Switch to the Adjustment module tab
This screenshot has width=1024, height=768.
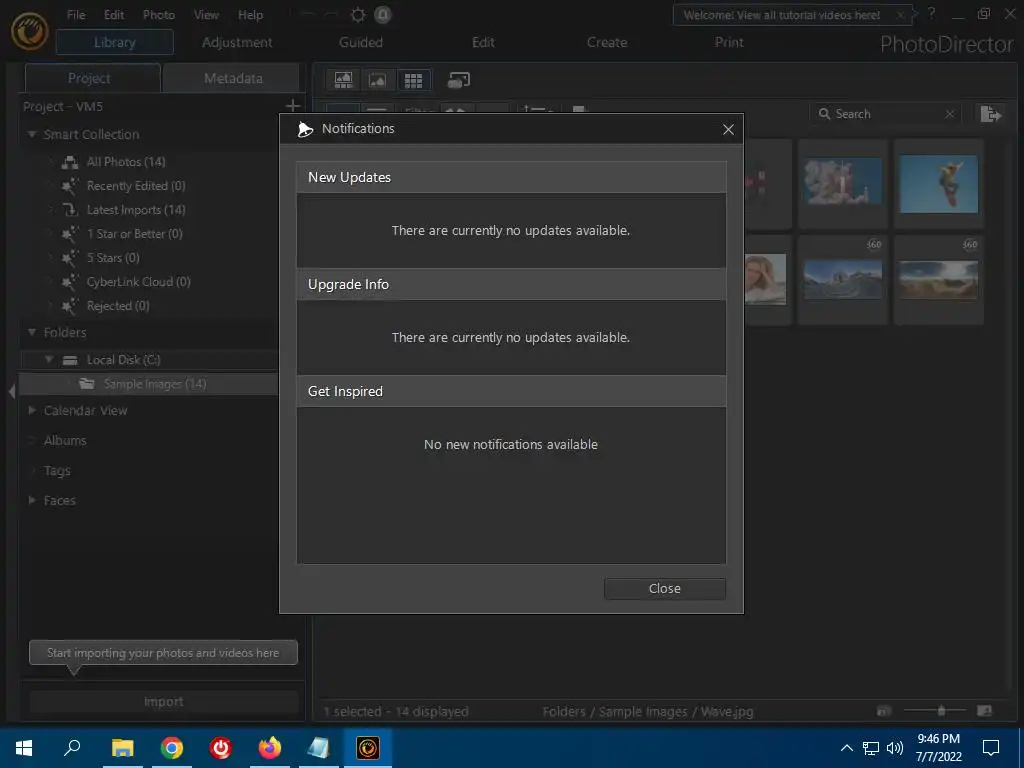[237, 42]
